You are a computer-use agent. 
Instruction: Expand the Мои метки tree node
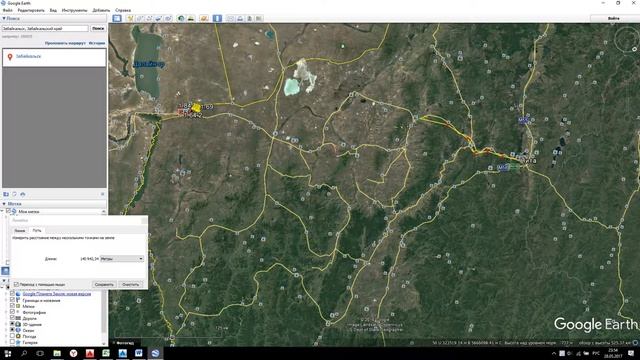pyautogui.click(x=2, y=211)
